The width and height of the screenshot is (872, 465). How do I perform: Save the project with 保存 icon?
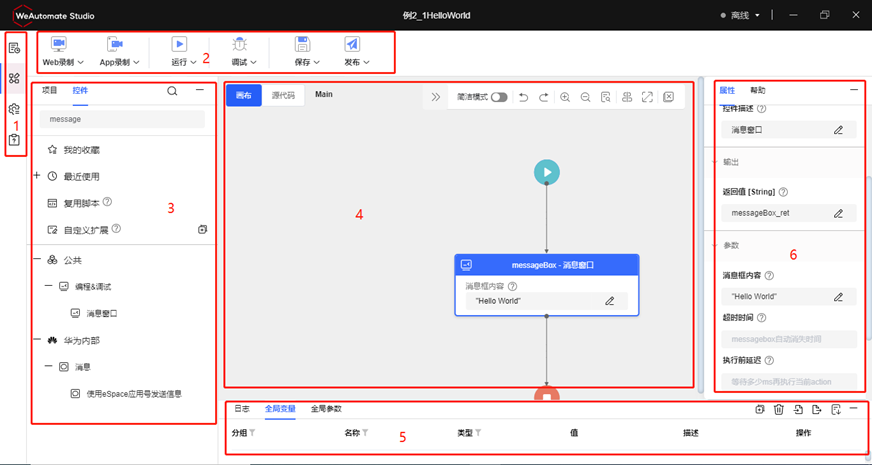[303, 44]
